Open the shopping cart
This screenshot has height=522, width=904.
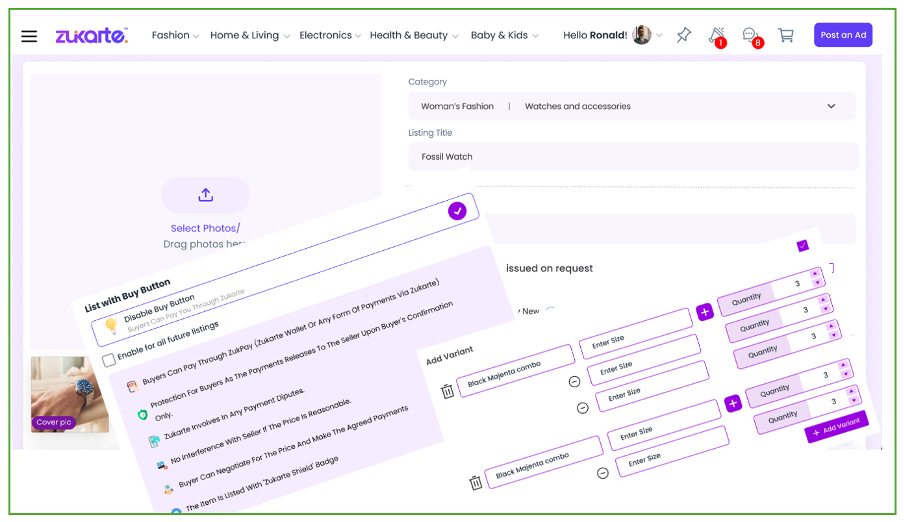(786, 35)
